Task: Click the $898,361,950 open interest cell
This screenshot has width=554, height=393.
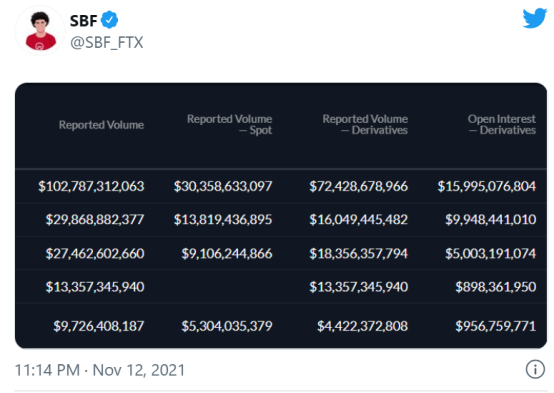Action: tap(496, 287)
